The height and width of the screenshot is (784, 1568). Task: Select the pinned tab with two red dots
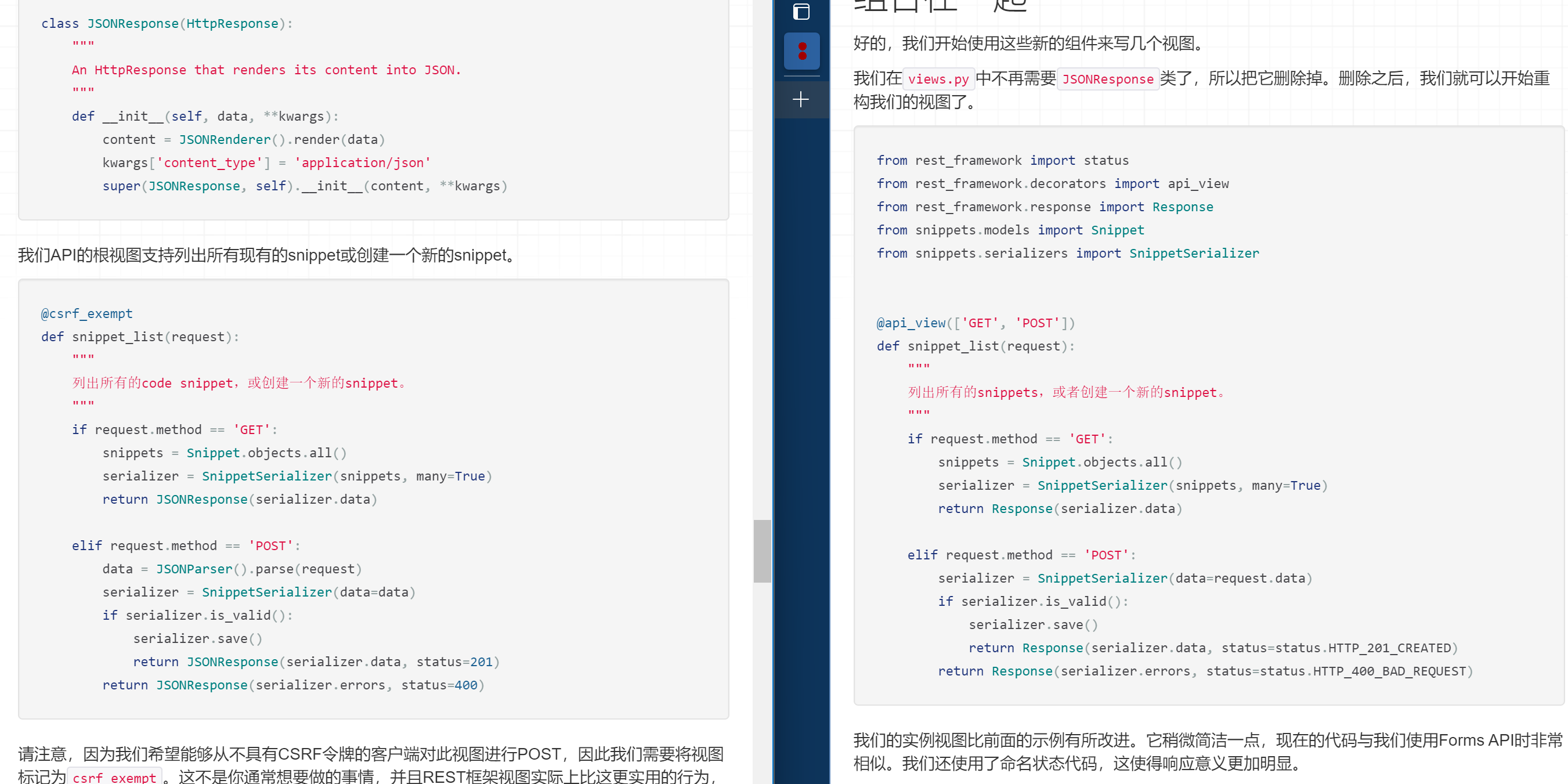801,51
